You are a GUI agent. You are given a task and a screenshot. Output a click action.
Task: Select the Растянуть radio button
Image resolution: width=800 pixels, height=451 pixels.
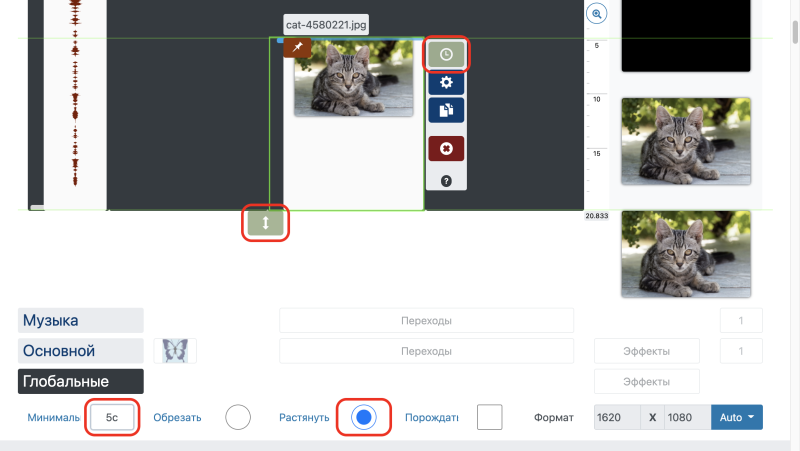click(x=364, y=417)
